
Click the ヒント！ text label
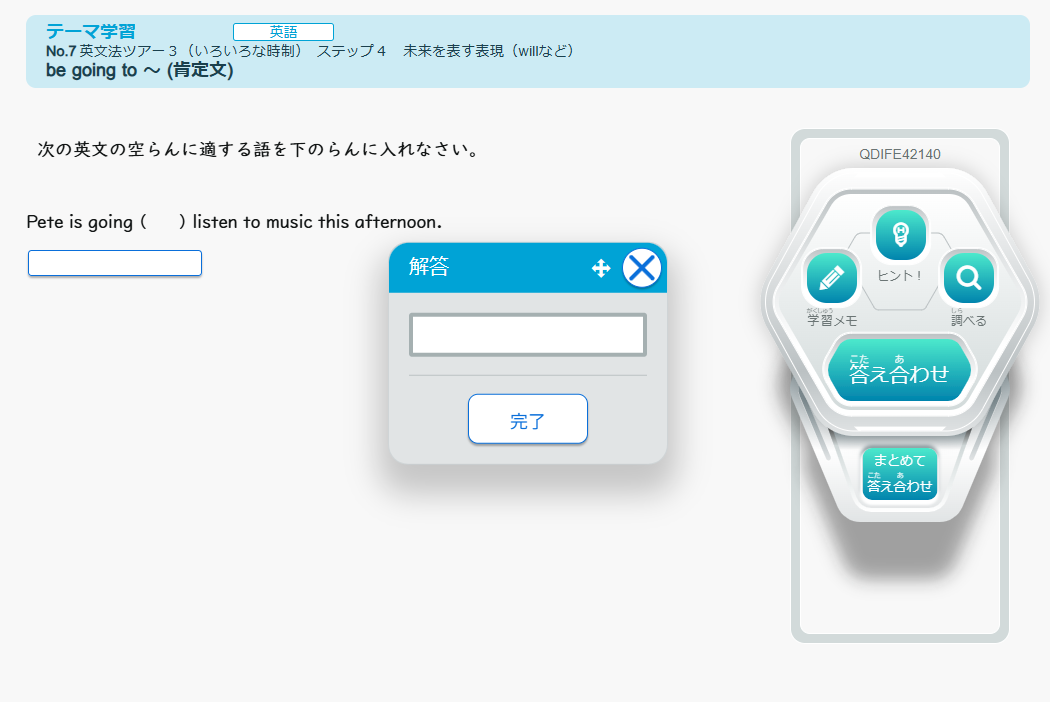[x=900, y=275]
